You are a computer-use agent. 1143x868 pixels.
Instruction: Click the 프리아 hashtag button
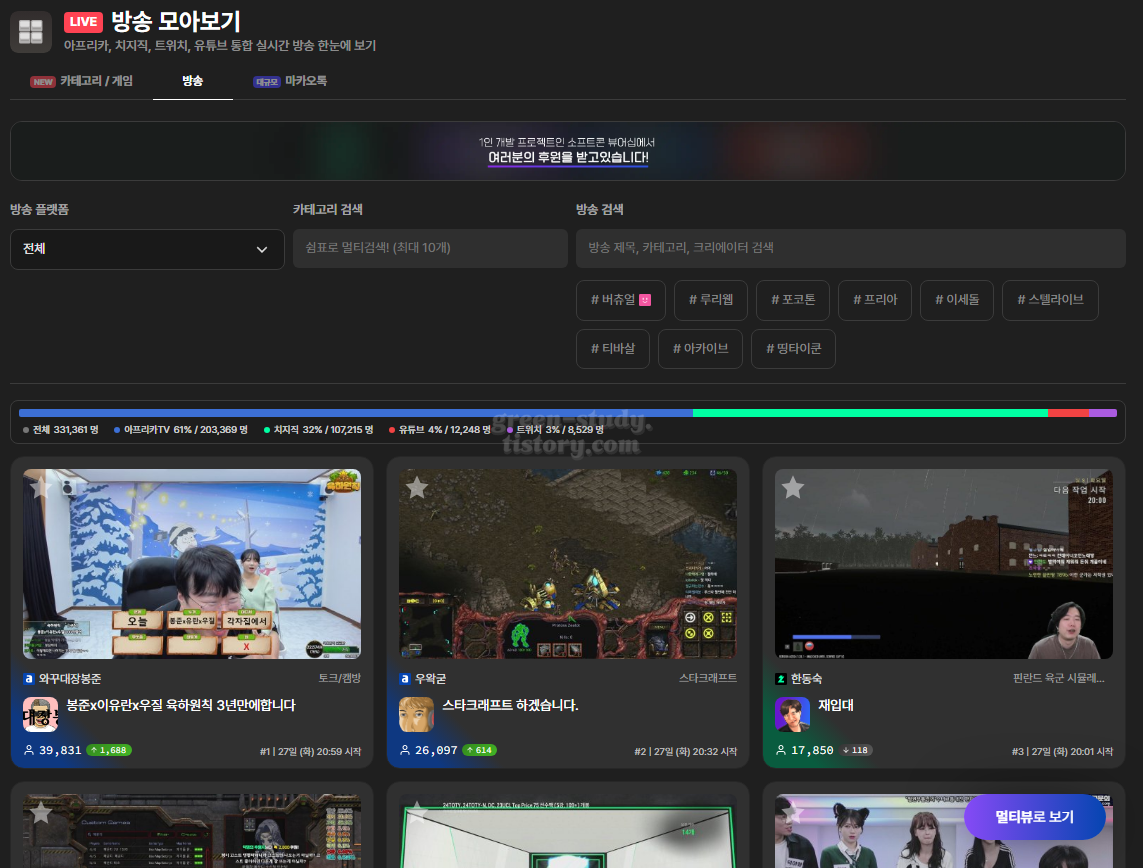coord(875,300)
